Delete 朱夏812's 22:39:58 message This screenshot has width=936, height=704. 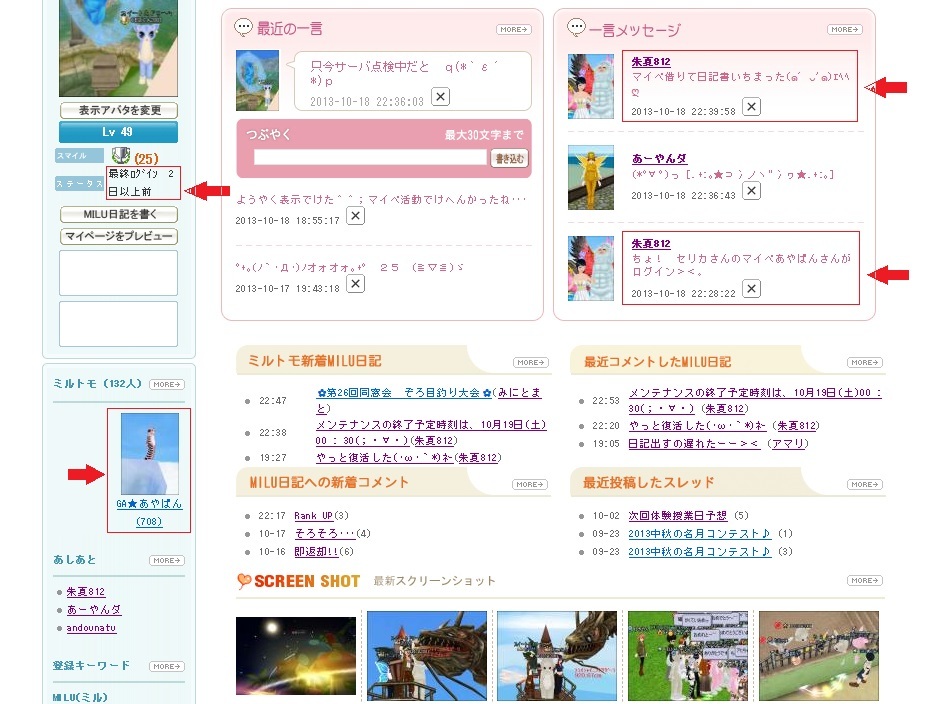tap(751, 107)
